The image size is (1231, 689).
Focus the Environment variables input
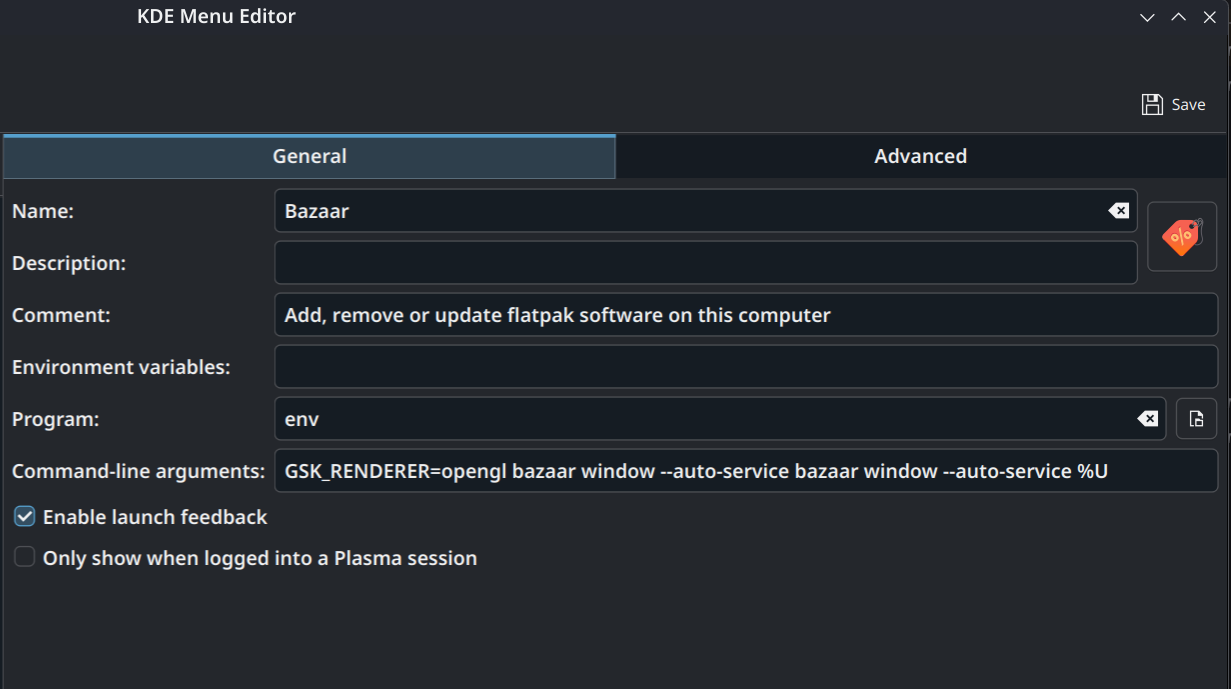746,367
